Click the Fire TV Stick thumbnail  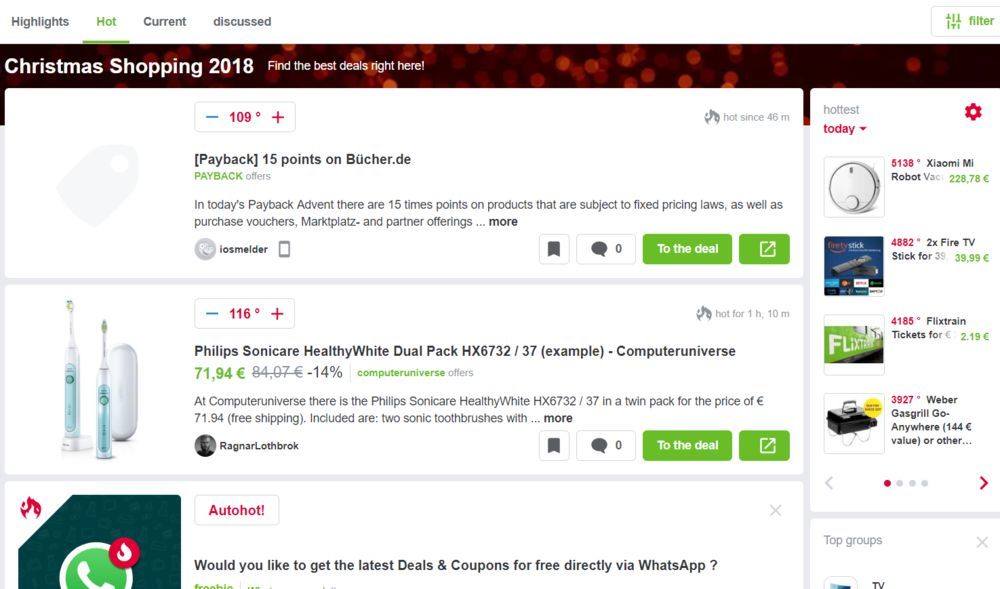(854, 266)
